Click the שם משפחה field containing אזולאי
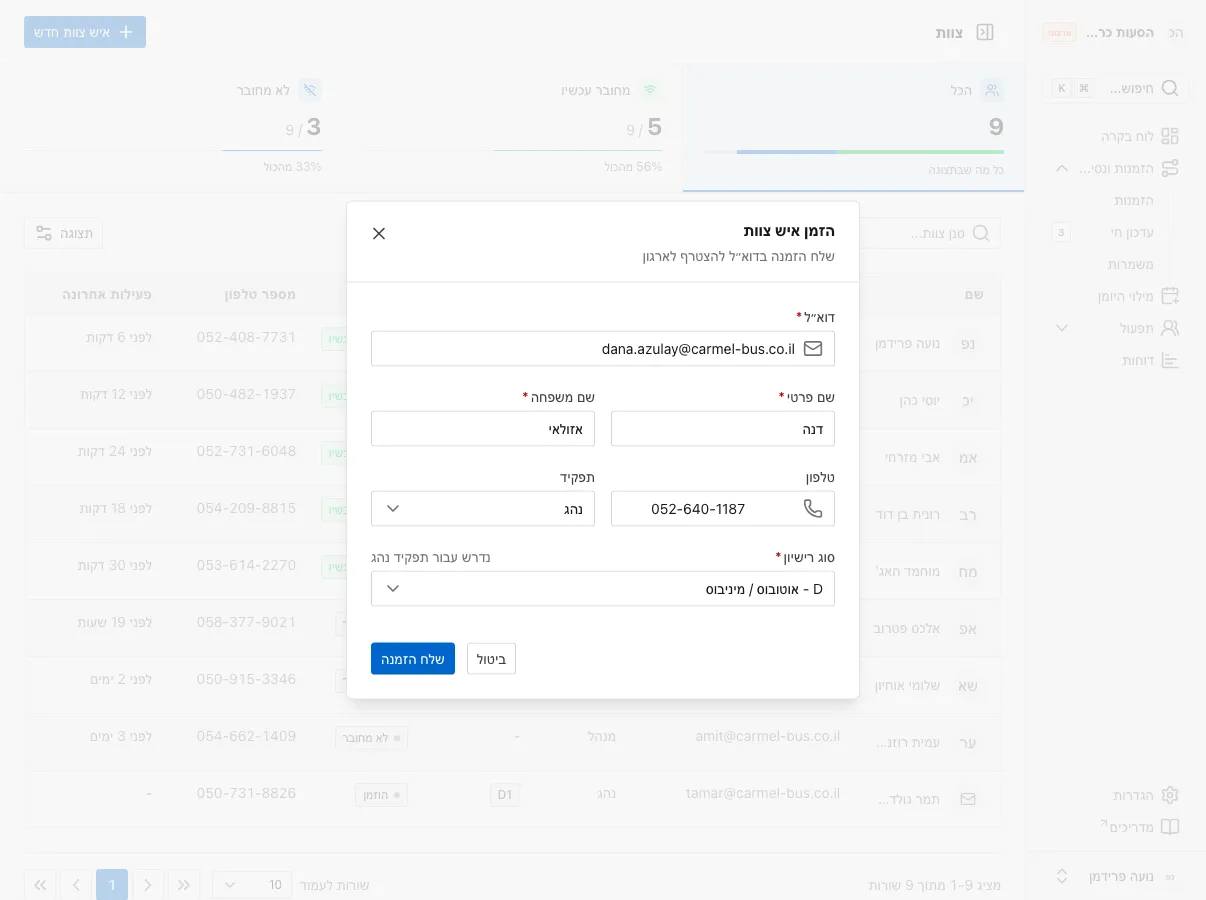Screen dimensions: 1206x900 pyautogui.click(x=483, y=429)
